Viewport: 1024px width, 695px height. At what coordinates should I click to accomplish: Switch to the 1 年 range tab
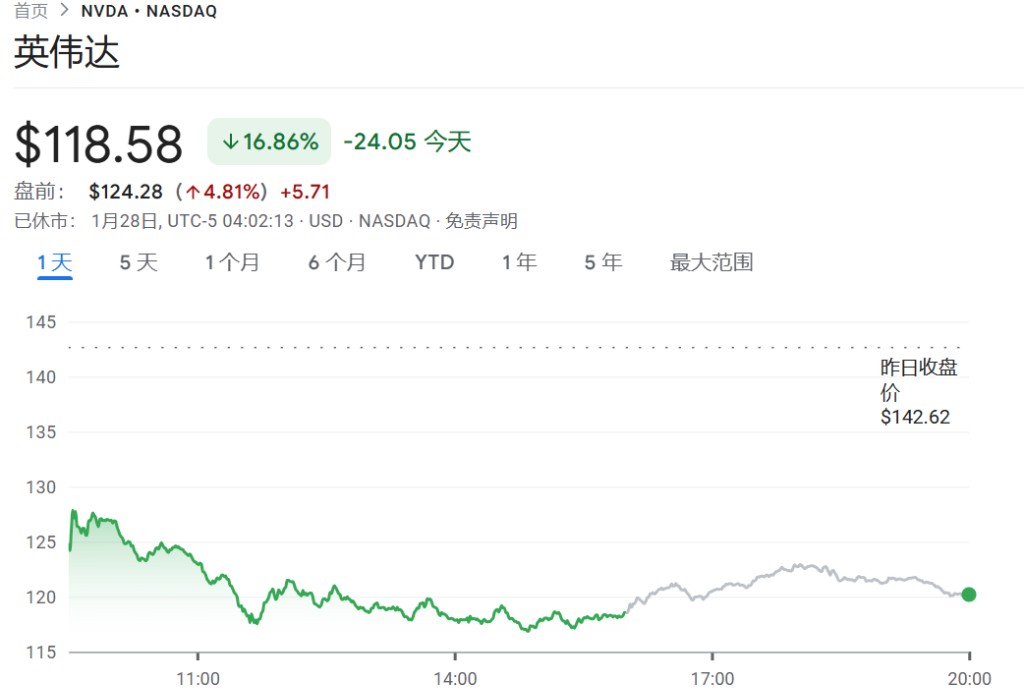[519, 263]
